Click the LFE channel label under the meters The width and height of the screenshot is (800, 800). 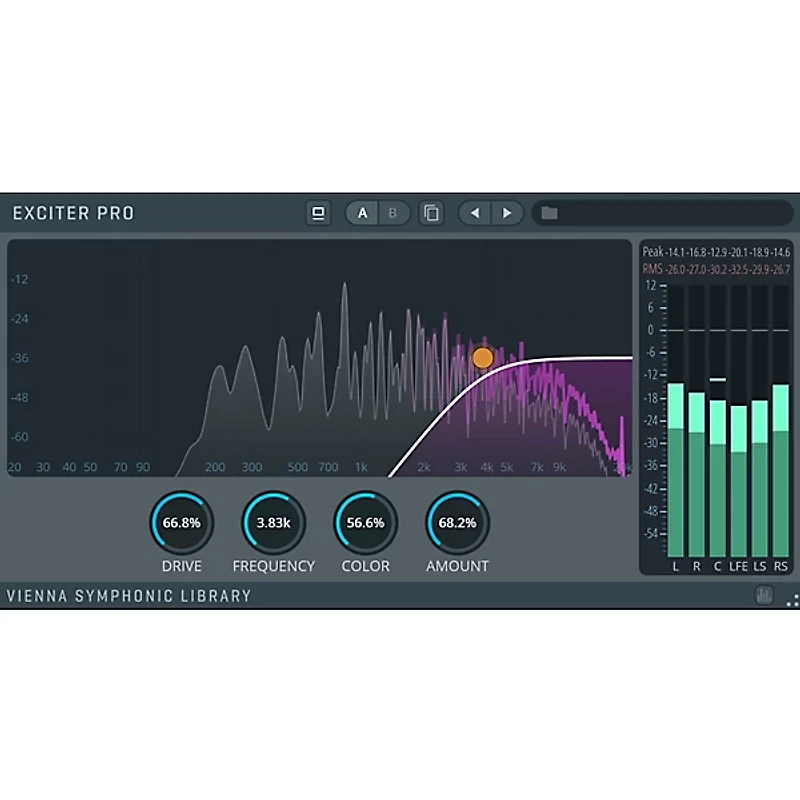[739, 565]
